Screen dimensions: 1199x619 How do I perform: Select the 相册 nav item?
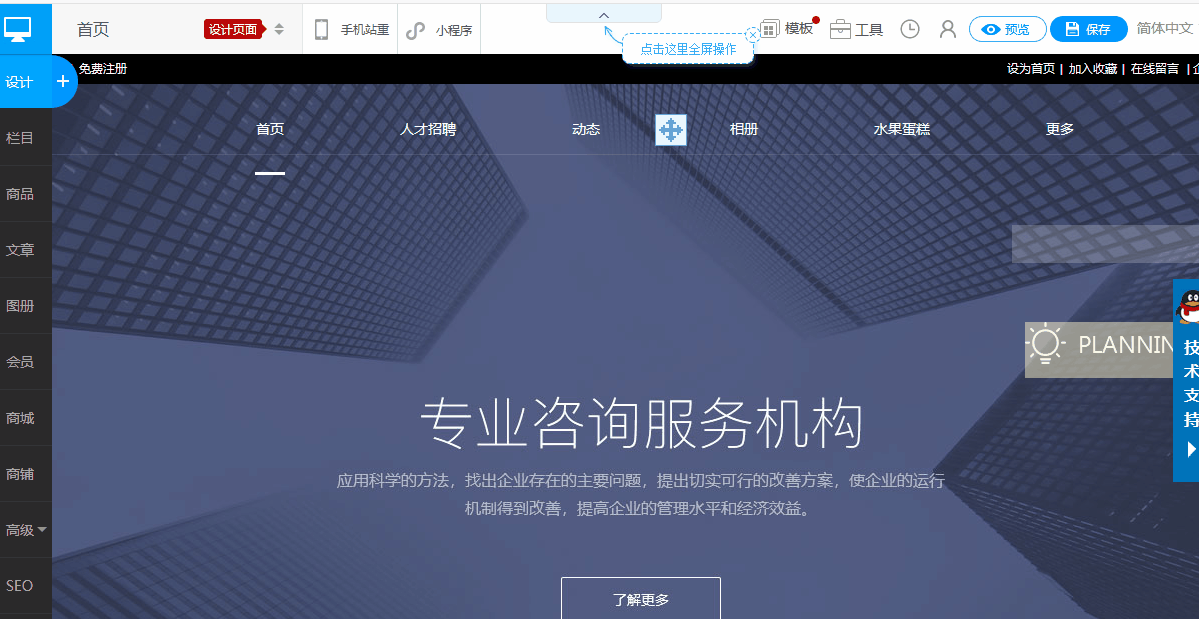pyautogui.click(x=744, y=129)
